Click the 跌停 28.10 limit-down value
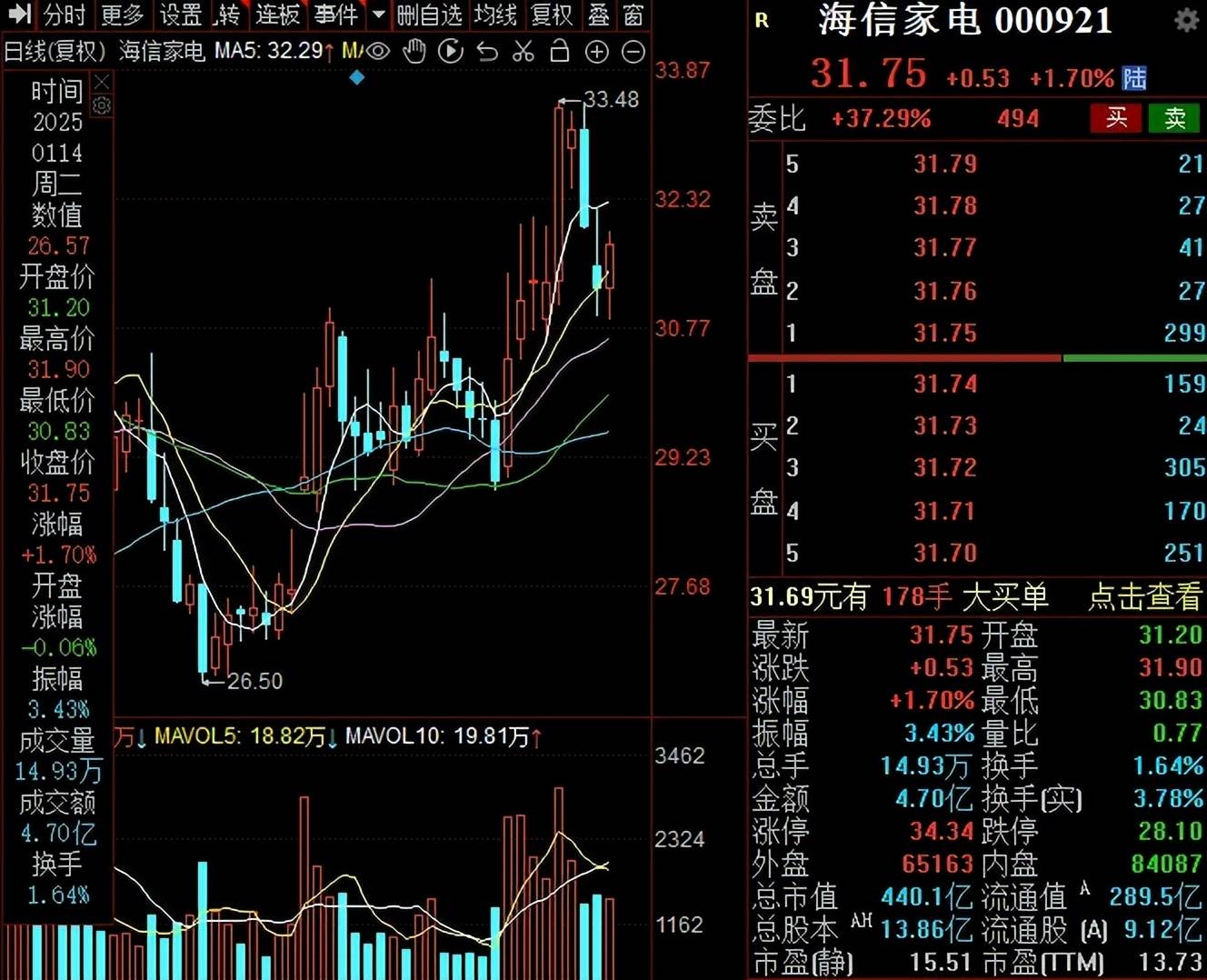Image resolution: width=1207 pixels, height=980 pixels. pos(1170,831)
